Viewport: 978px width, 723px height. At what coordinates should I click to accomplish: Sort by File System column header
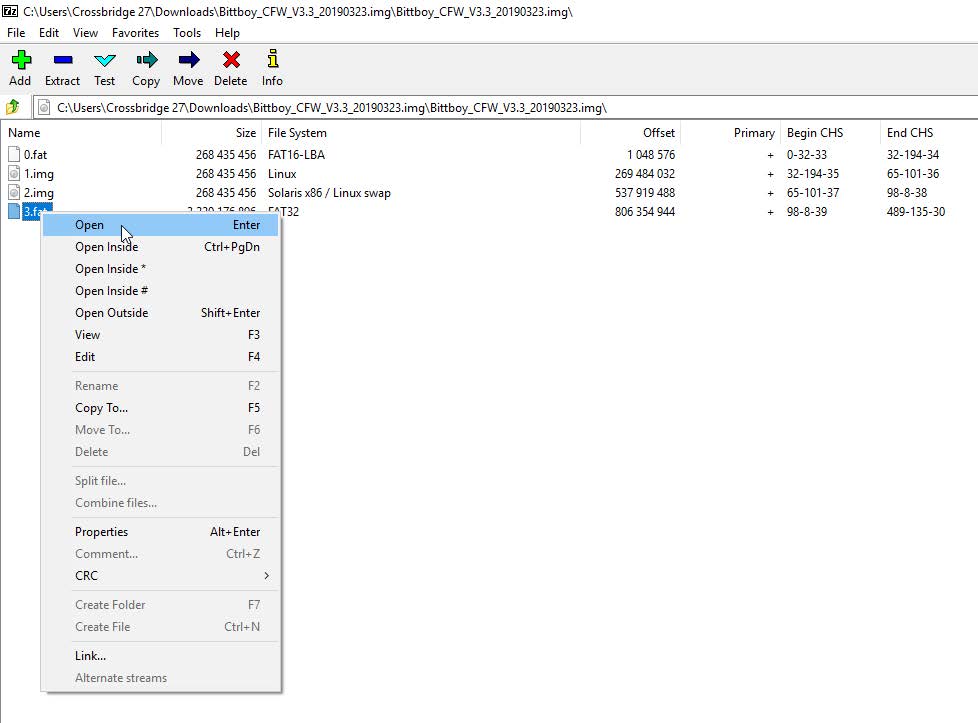coord(421,133)
